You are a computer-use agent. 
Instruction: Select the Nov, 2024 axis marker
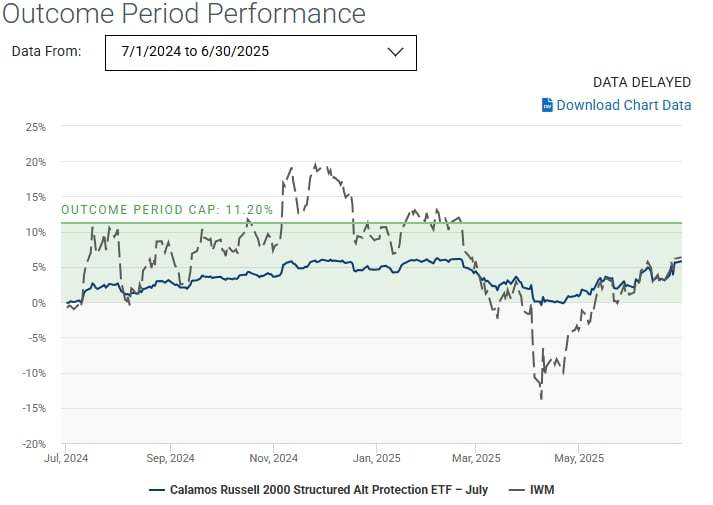pos(273,458)
